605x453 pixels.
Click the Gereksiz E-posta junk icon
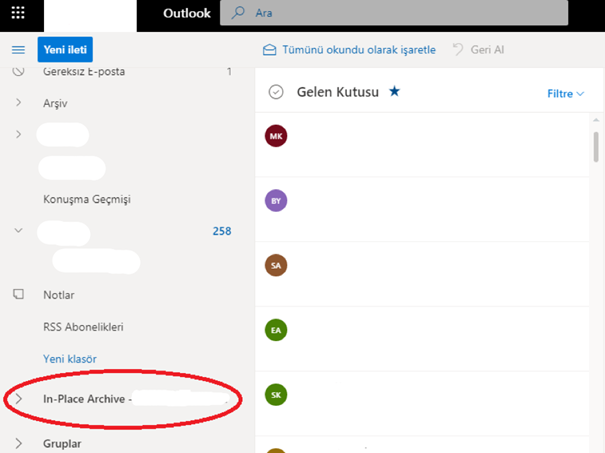18,71
